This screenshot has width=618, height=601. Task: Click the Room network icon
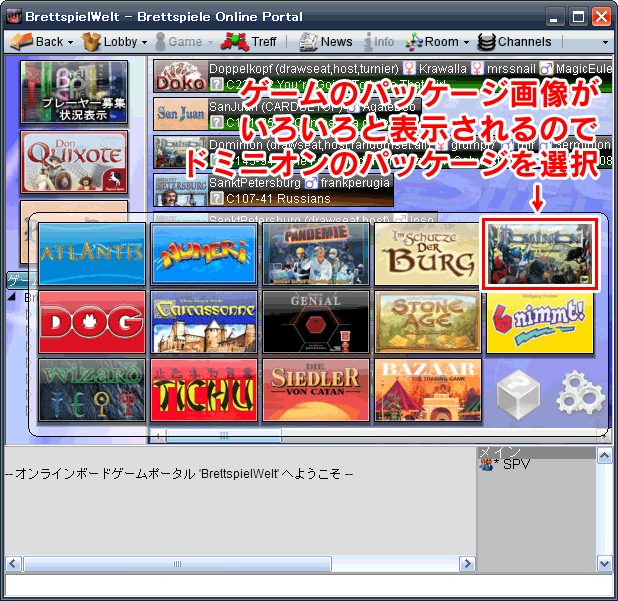[414, 41]
